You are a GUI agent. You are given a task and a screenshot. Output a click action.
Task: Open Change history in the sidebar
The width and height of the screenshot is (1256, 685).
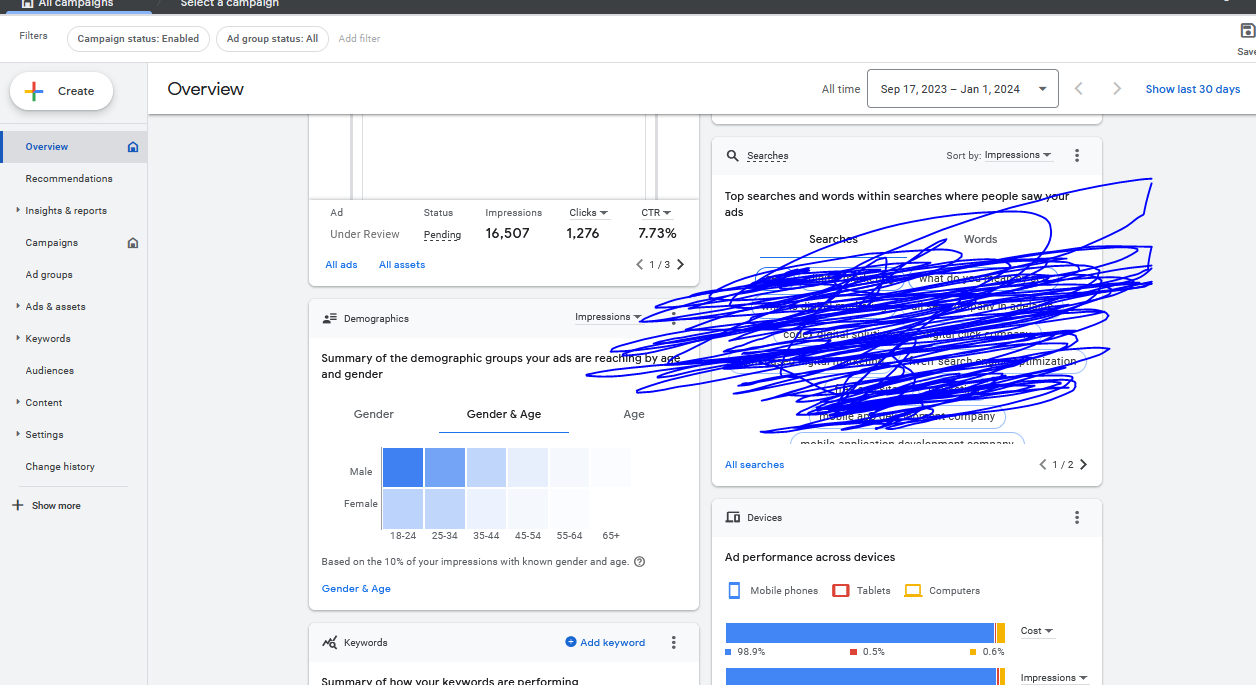coord(60,467)
